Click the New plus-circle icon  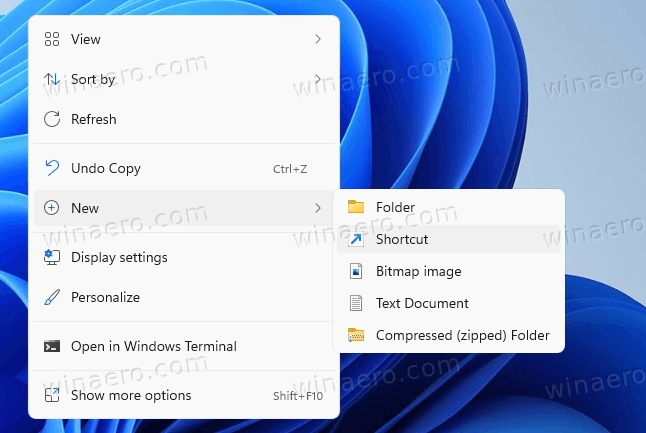click(x=52, y=208)
